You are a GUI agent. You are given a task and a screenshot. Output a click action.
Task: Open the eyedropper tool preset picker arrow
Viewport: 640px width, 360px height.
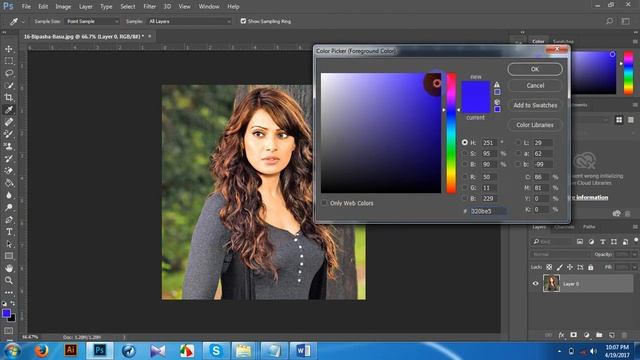pyautogui.click(x=23, y=22)
